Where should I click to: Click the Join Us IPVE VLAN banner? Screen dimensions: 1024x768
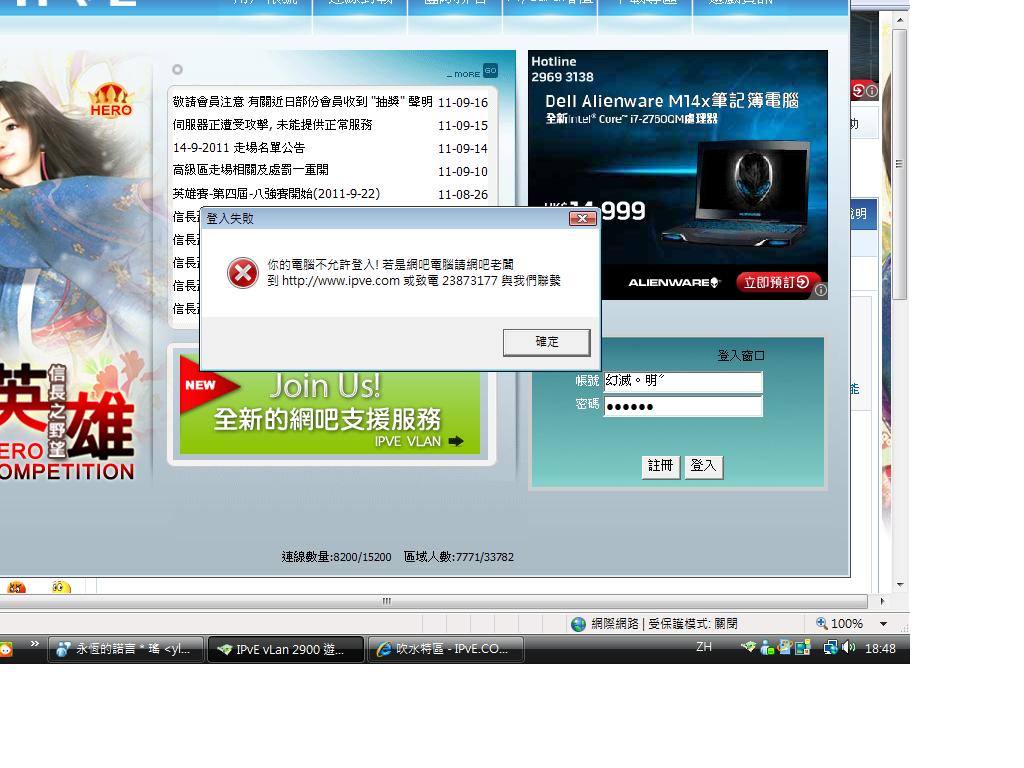click(330, 413)
